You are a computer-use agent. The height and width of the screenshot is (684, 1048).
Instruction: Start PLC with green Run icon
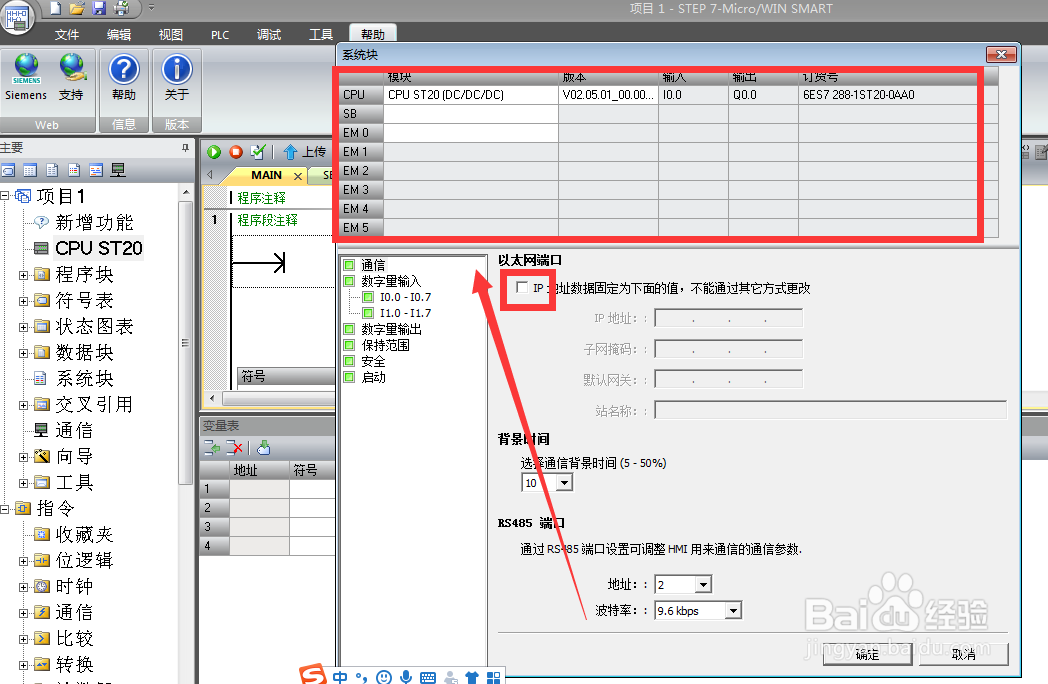[214, 152]
